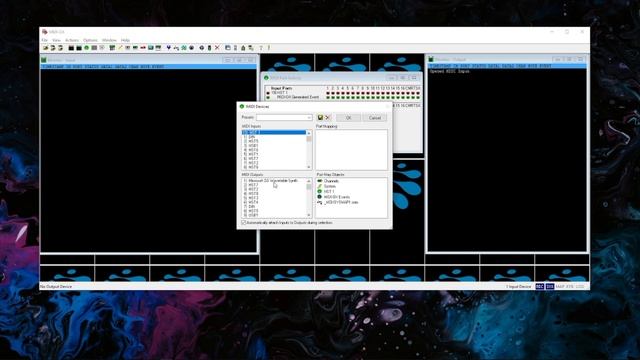Minimize the Monitor Output window

[558, 59]
